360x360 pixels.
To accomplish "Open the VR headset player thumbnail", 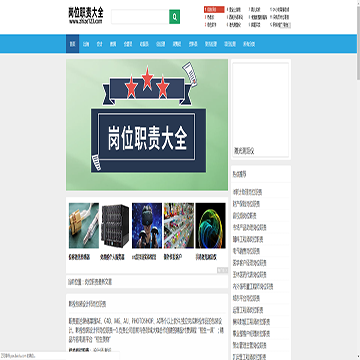I will (x=147, y=226).
